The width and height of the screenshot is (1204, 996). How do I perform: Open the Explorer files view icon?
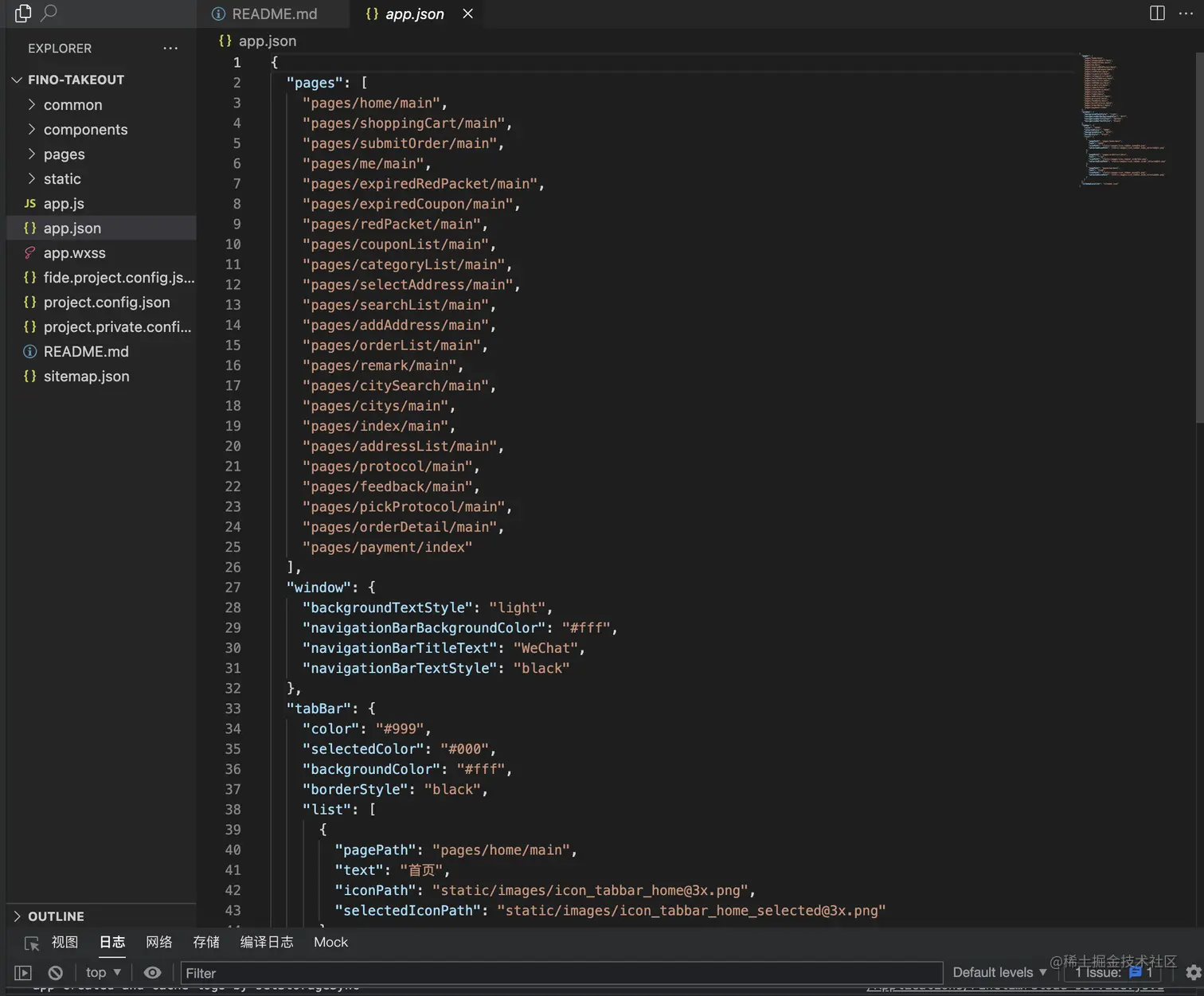(x=23, y=13)
